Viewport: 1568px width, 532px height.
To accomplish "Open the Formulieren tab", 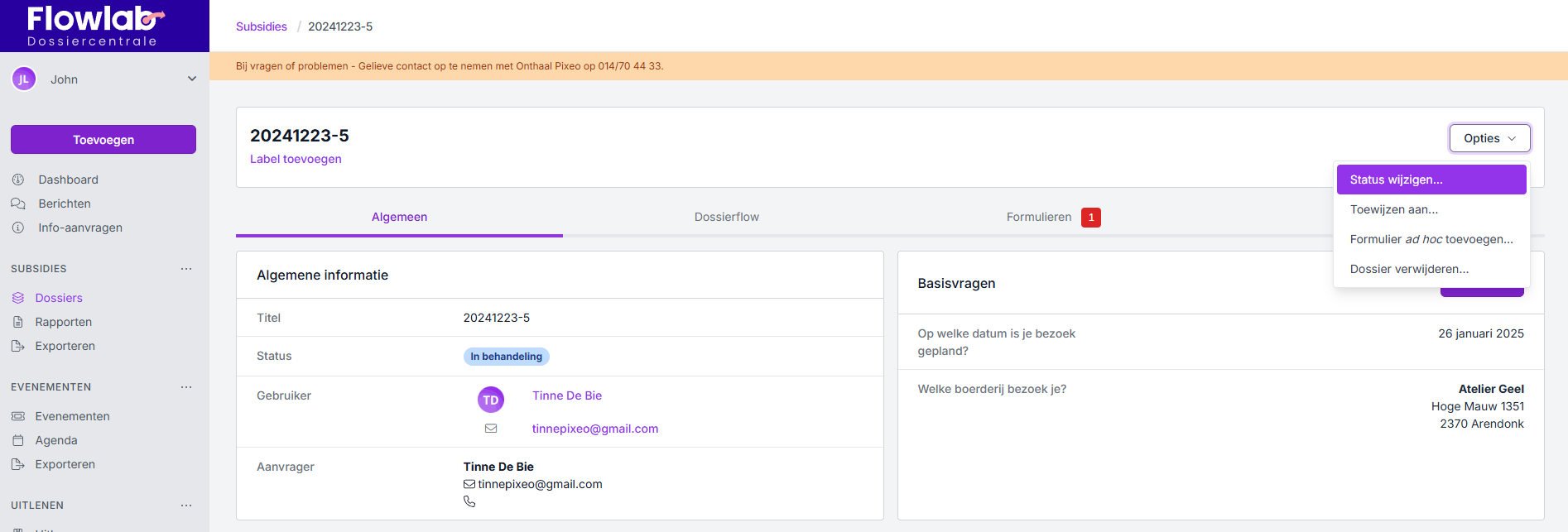I will (x=1039, y=217).
